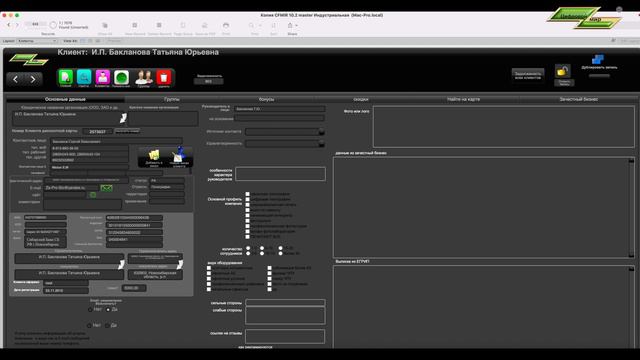Select Да radio in upper Нет/Да pair
This screenshot has height=360, width=640.
pos(108,310)
